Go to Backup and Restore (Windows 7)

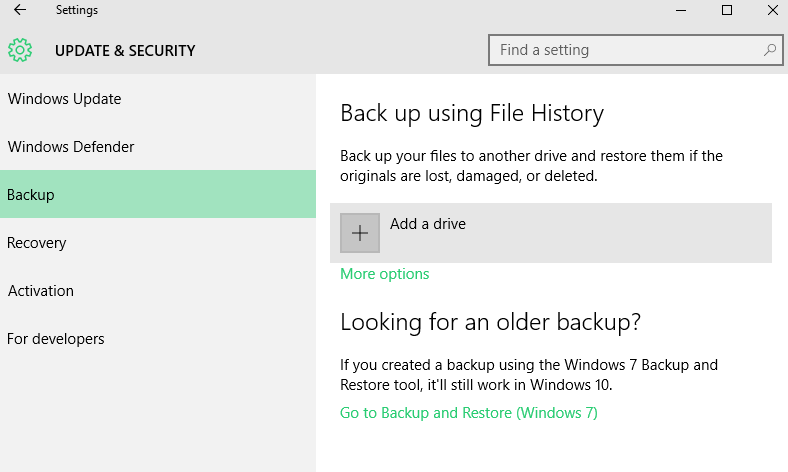point(469,413)
